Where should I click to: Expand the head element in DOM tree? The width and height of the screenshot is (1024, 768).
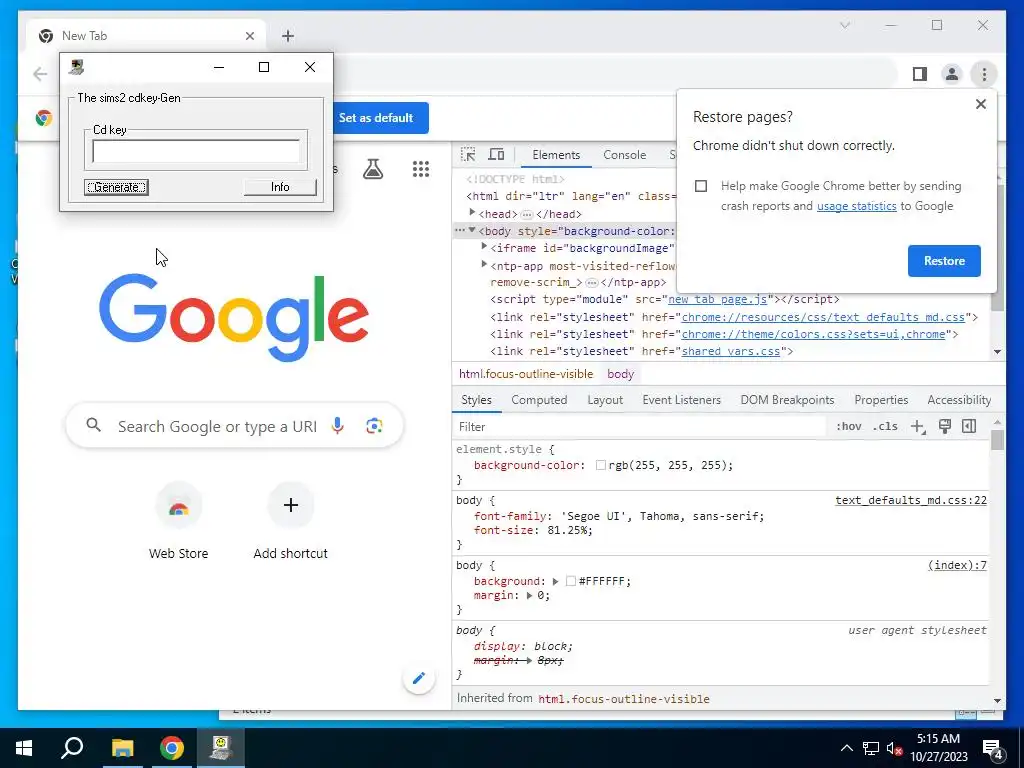tap(472, 214)
